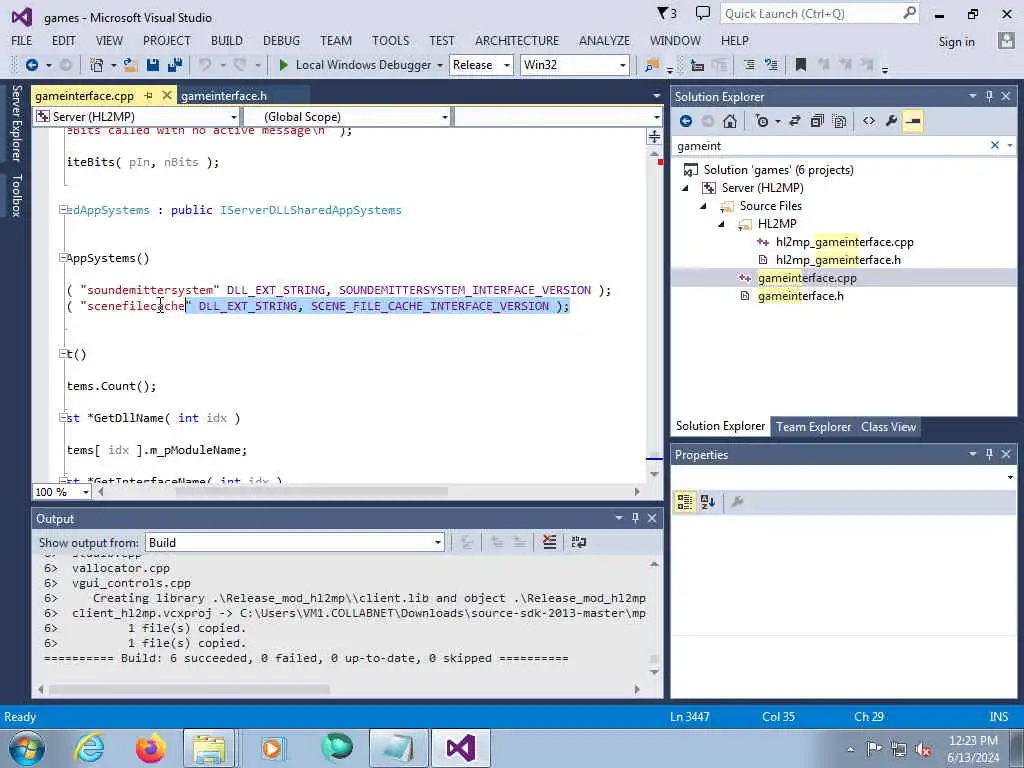Toggle Categorized view in Properties panel
The height and width of the screenshot is (768, 1024).
pos(684,502)
